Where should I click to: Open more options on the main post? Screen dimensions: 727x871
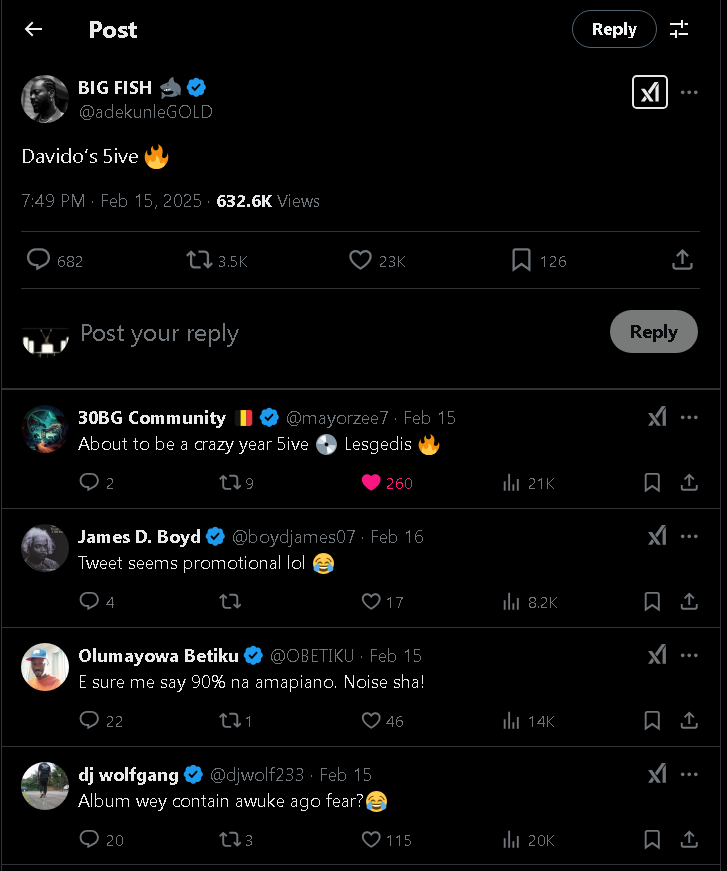pos(689,92)
